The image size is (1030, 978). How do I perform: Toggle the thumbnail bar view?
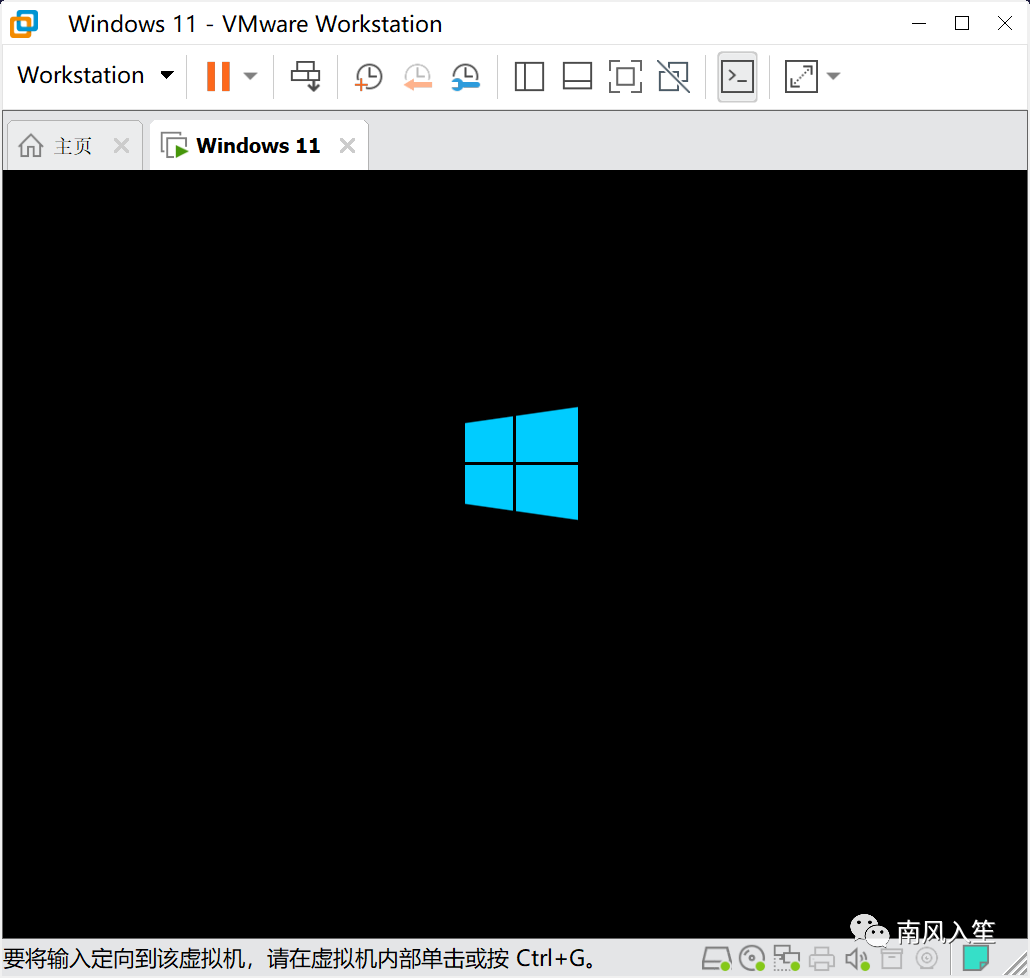577,76
